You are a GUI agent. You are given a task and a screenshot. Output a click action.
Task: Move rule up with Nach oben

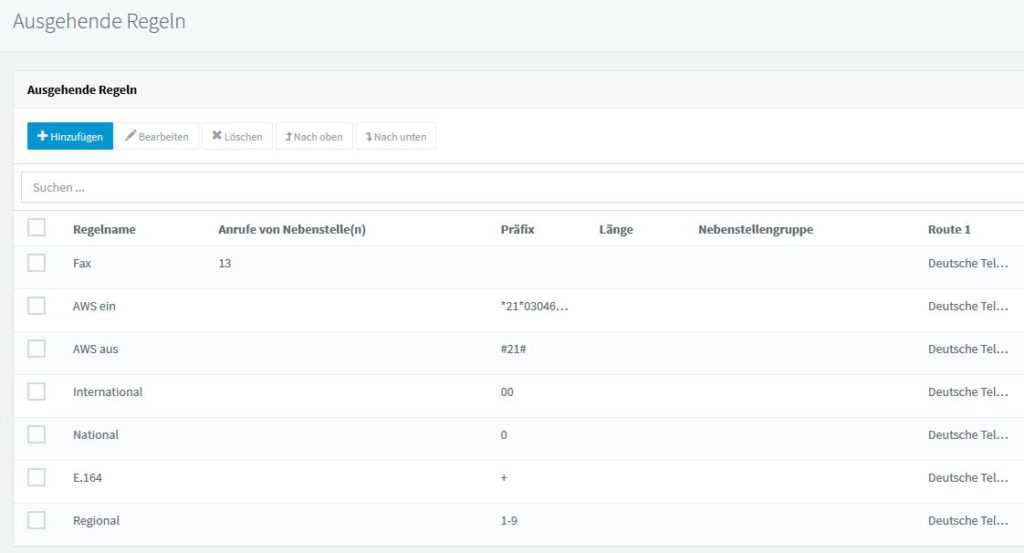click(x=314, y=136)
